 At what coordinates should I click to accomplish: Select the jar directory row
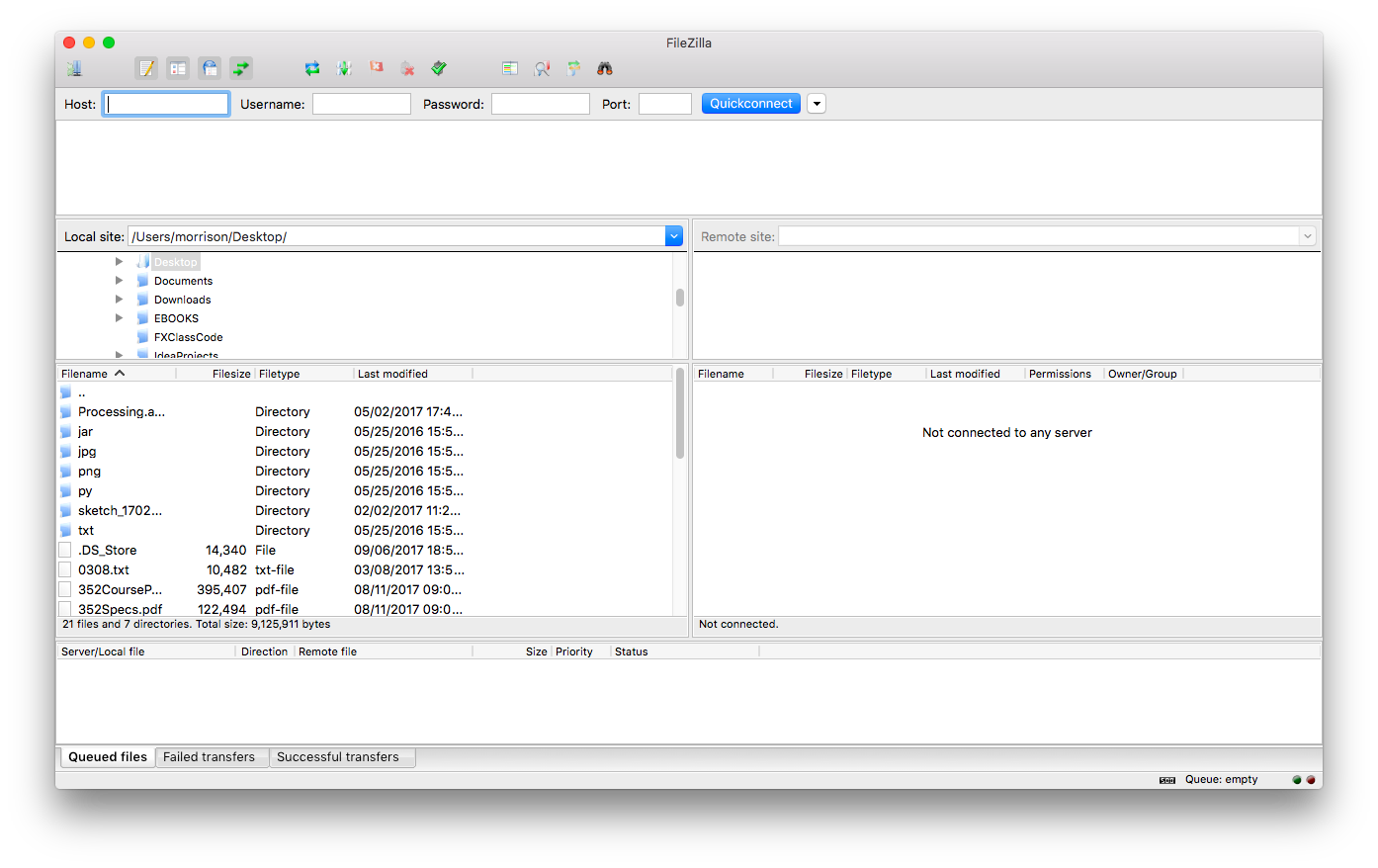coord(366,432)
